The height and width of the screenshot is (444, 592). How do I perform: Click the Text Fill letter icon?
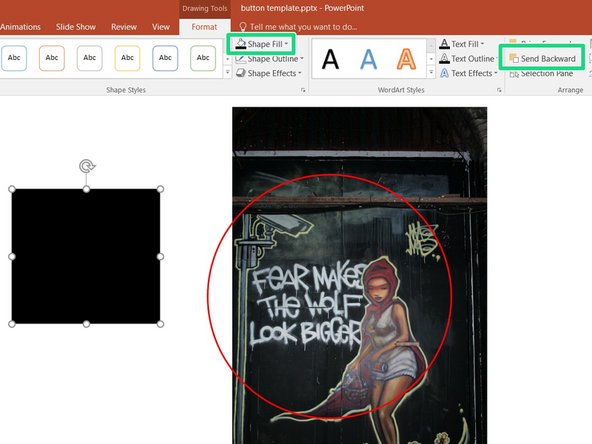tap(444, 44)
